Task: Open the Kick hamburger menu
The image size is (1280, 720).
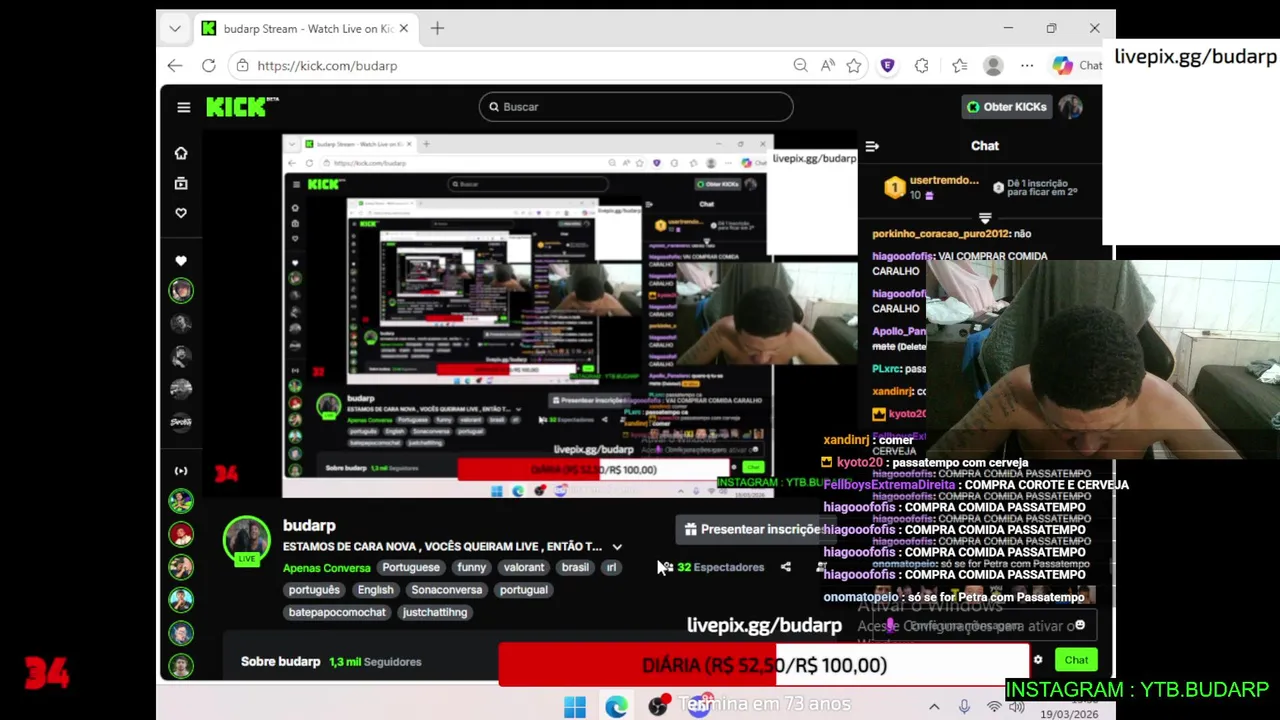Action: [x=183, y=107]
